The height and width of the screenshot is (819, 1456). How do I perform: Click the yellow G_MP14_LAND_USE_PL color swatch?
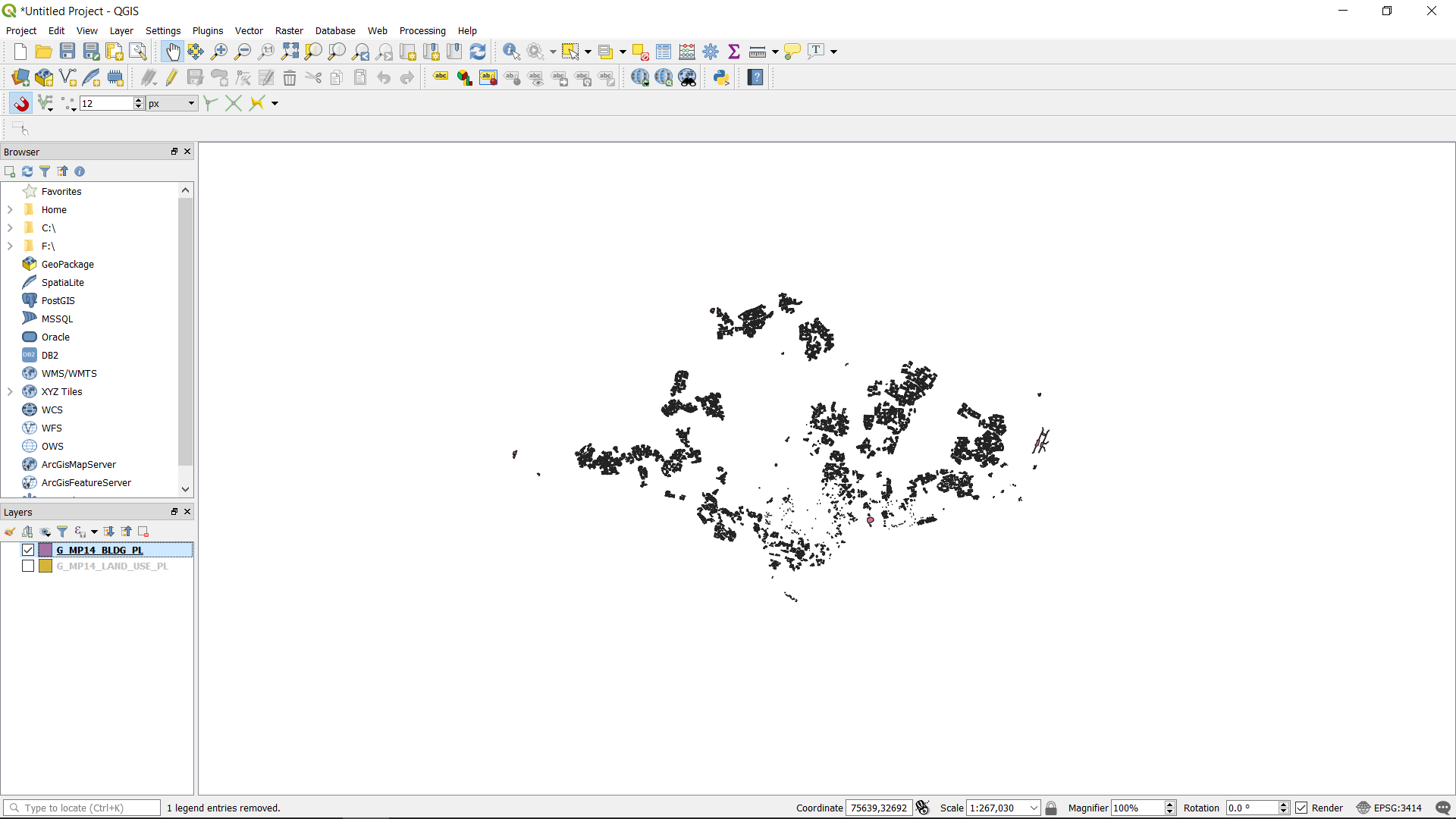point(45,566)
